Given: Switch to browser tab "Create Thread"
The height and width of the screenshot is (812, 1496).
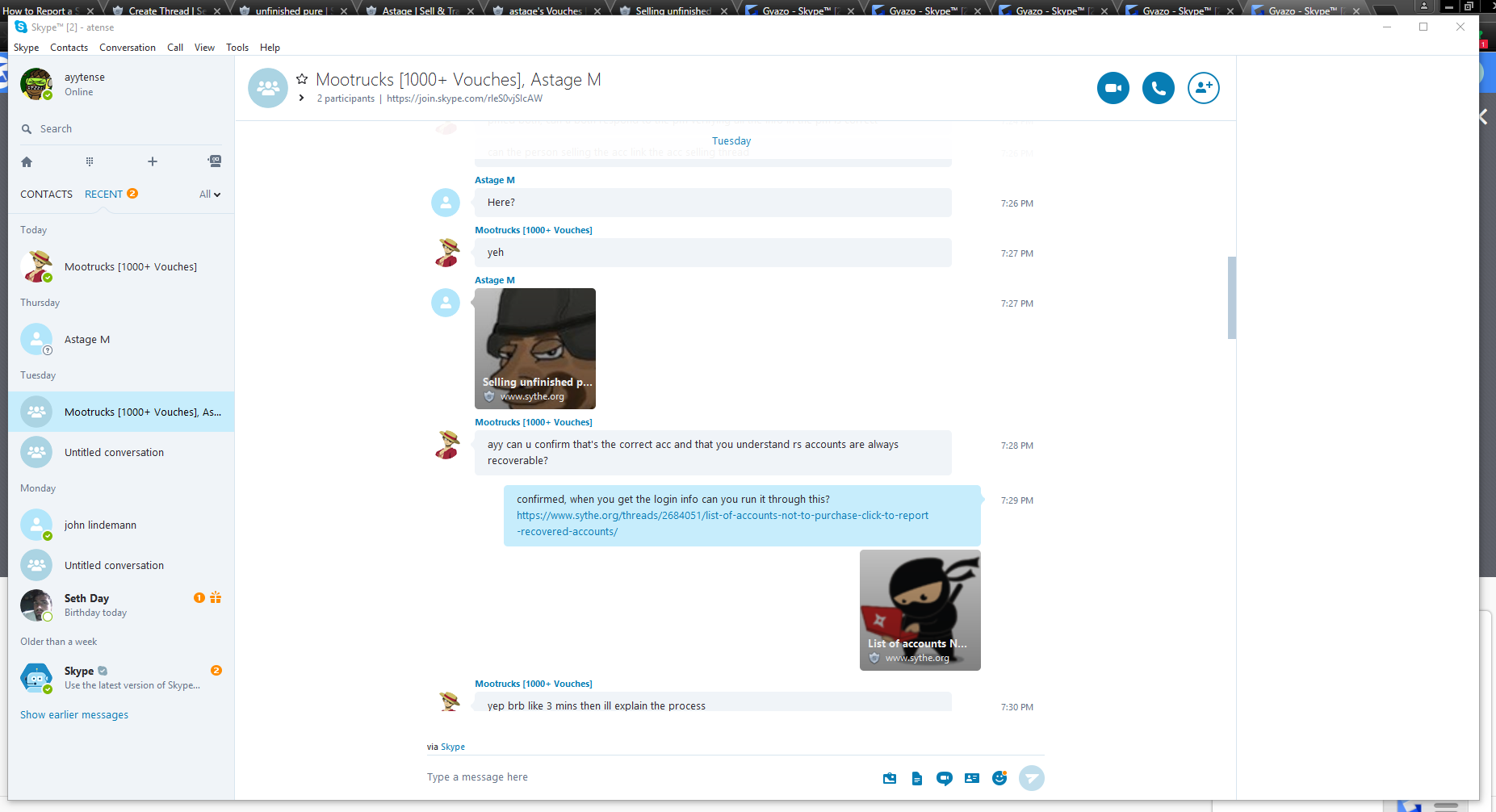Looking at the screenshot, I should [x=166, y=9].
